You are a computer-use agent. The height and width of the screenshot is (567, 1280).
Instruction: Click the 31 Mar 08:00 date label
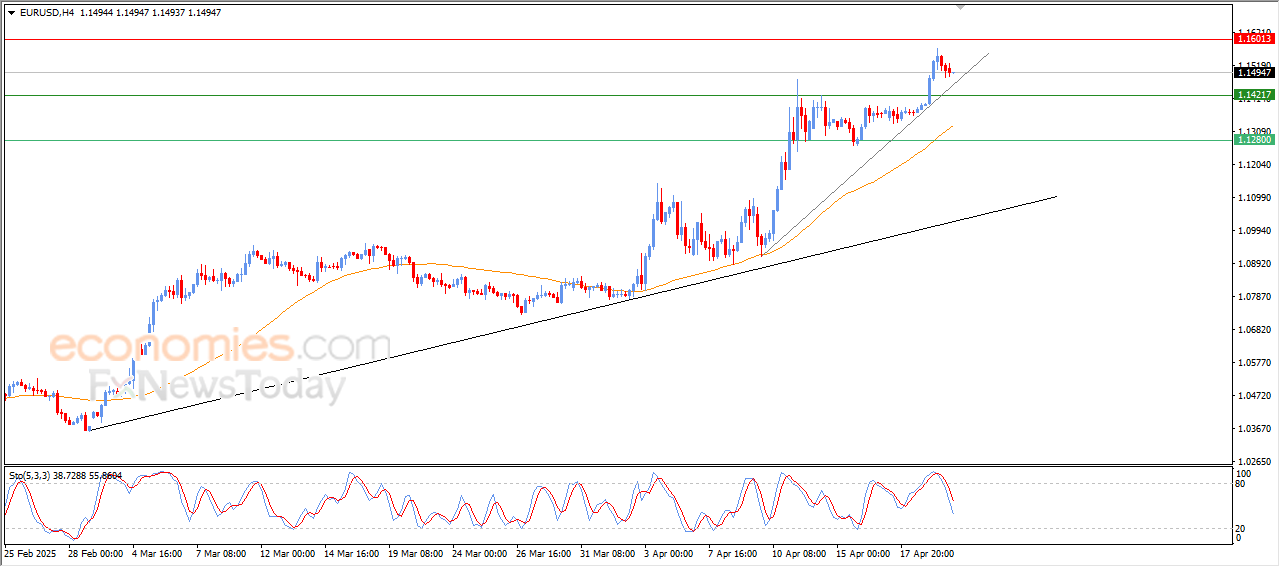[609, 552]
